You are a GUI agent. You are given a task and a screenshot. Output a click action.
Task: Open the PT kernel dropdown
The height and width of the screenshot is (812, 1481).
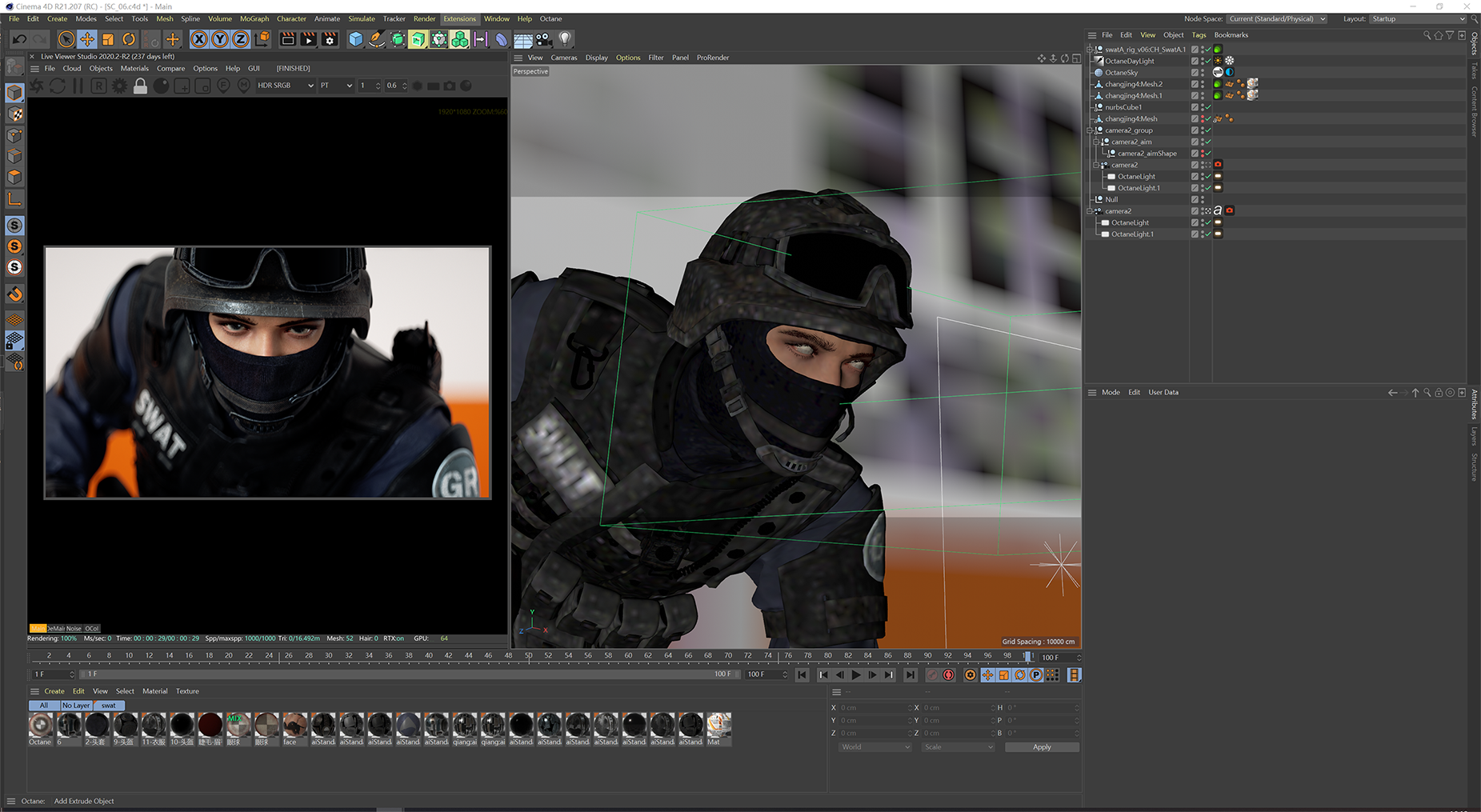click(x=336, y=86)
